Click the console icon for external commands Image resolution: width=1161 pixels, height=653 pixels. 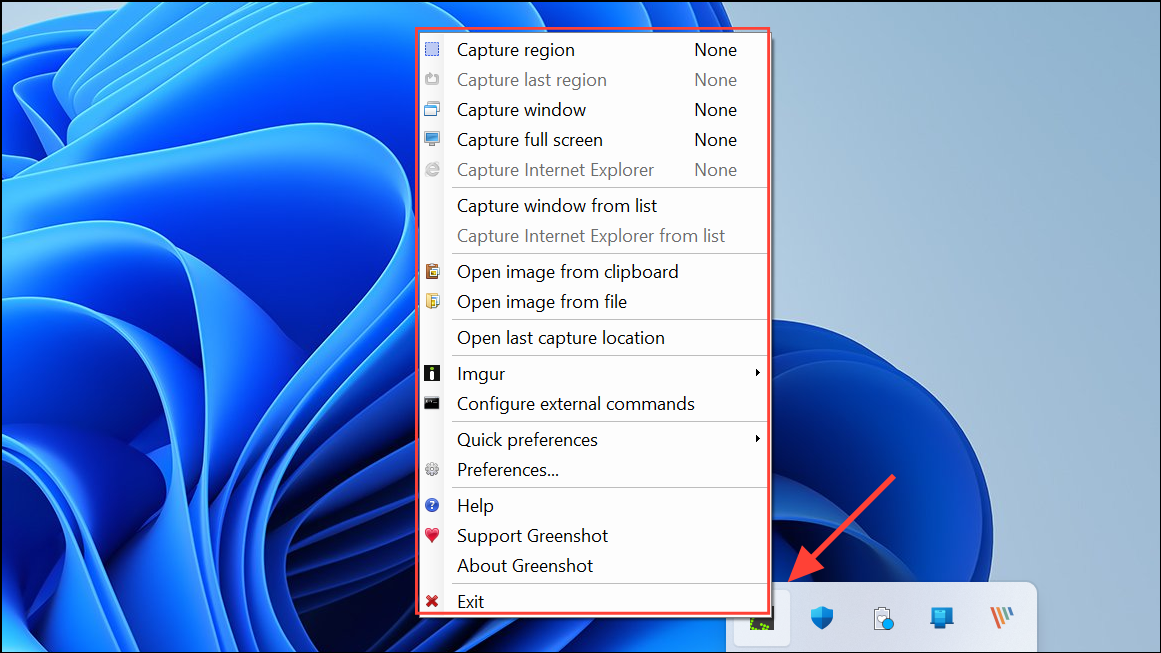[432, 403]
